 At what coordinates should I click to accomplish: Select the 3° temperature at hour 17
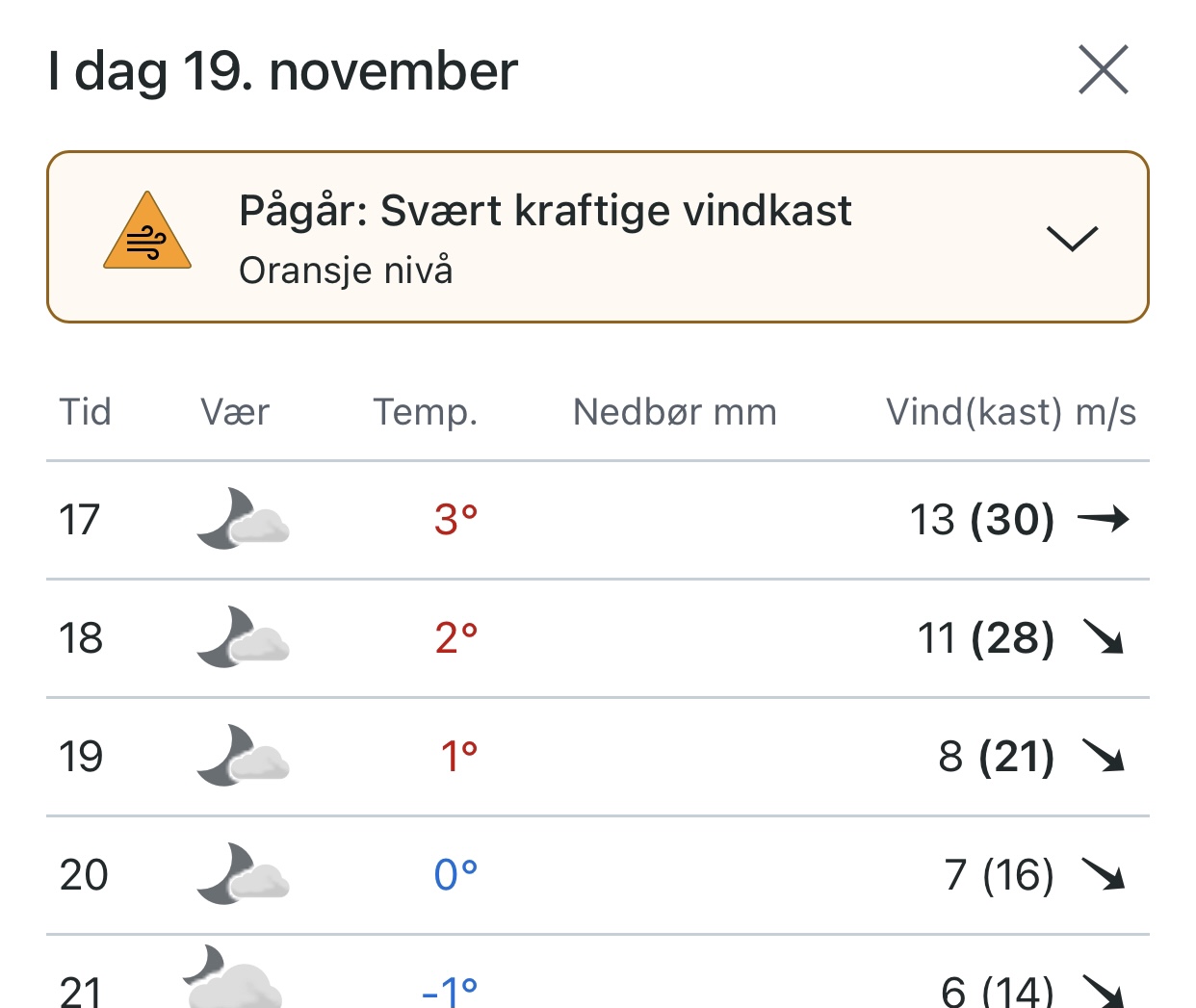pyautogui.click(x=455, y=520)
